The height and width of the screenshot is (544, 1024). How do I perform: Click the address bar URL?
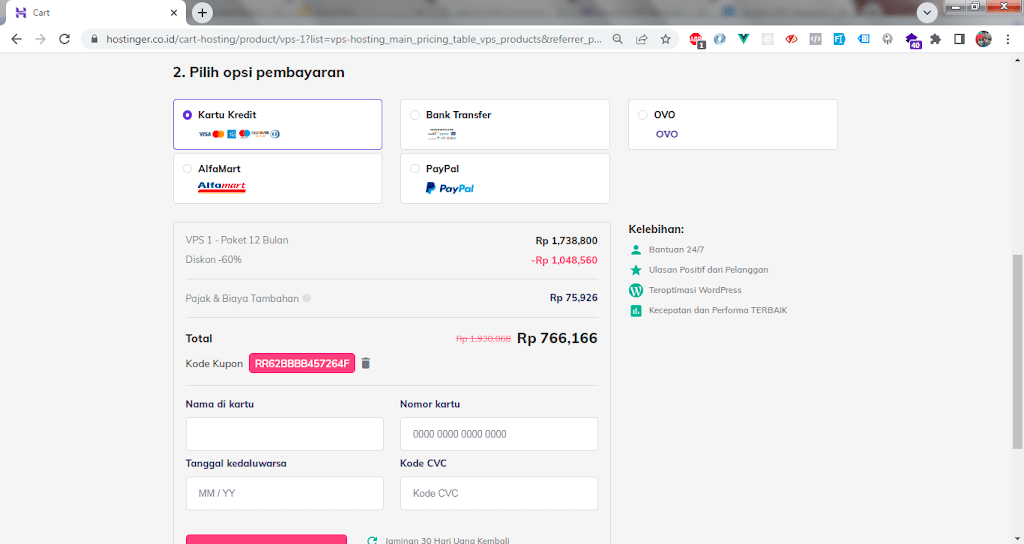353,39
